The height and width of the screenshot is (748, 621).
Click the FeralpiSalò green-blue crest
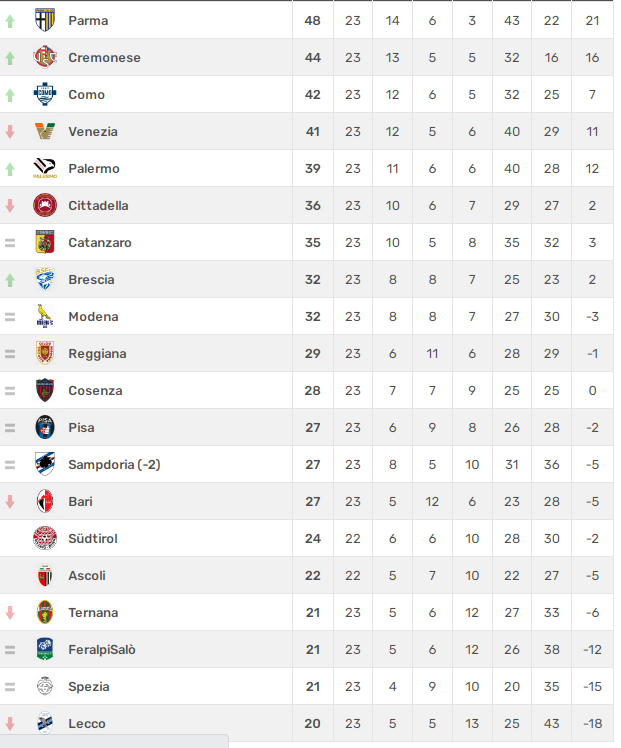pyautogui.click(x=45, y=649)
